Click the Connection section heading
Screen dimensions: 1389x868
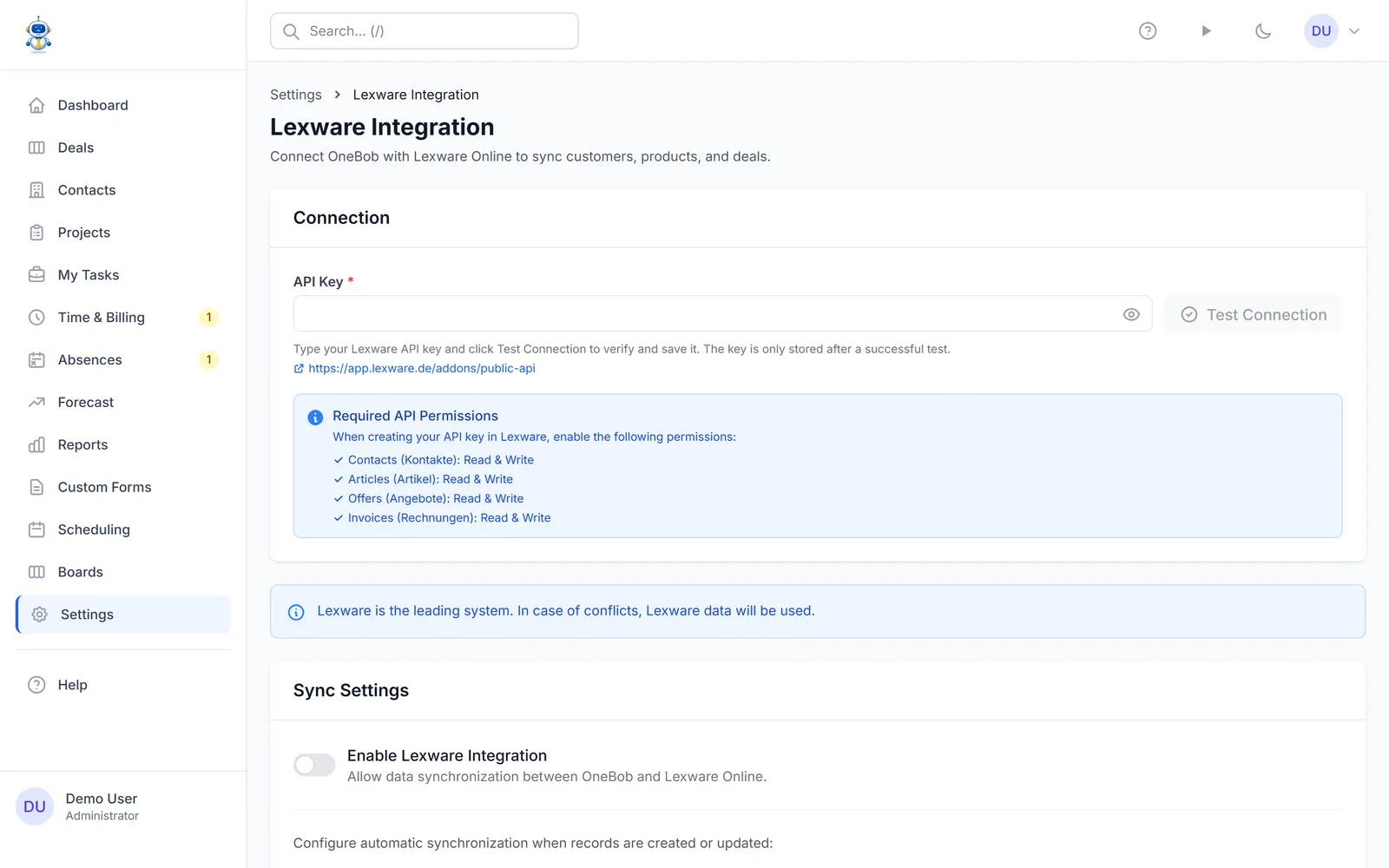click(341, 218)
